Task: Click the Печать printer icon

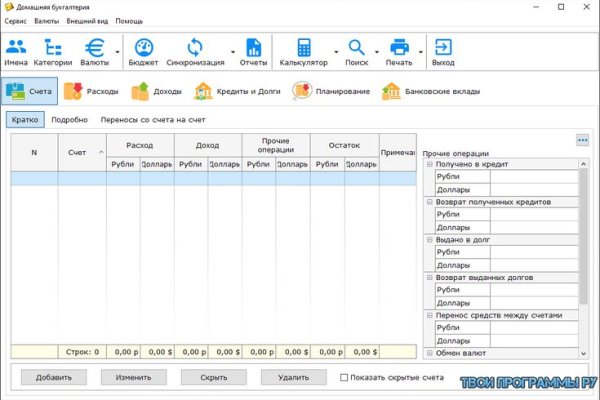Action: click(400, 48)
